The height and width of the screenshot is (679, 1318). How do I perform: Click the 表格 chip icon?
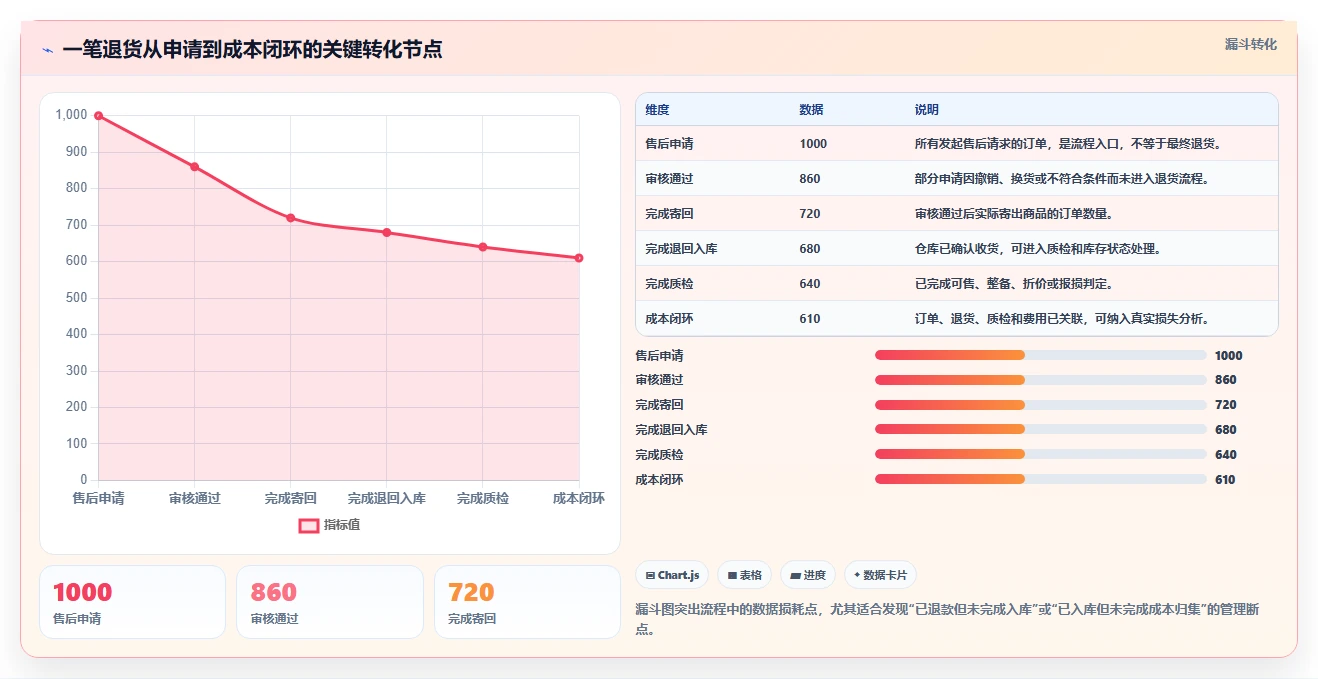[732, 575]
